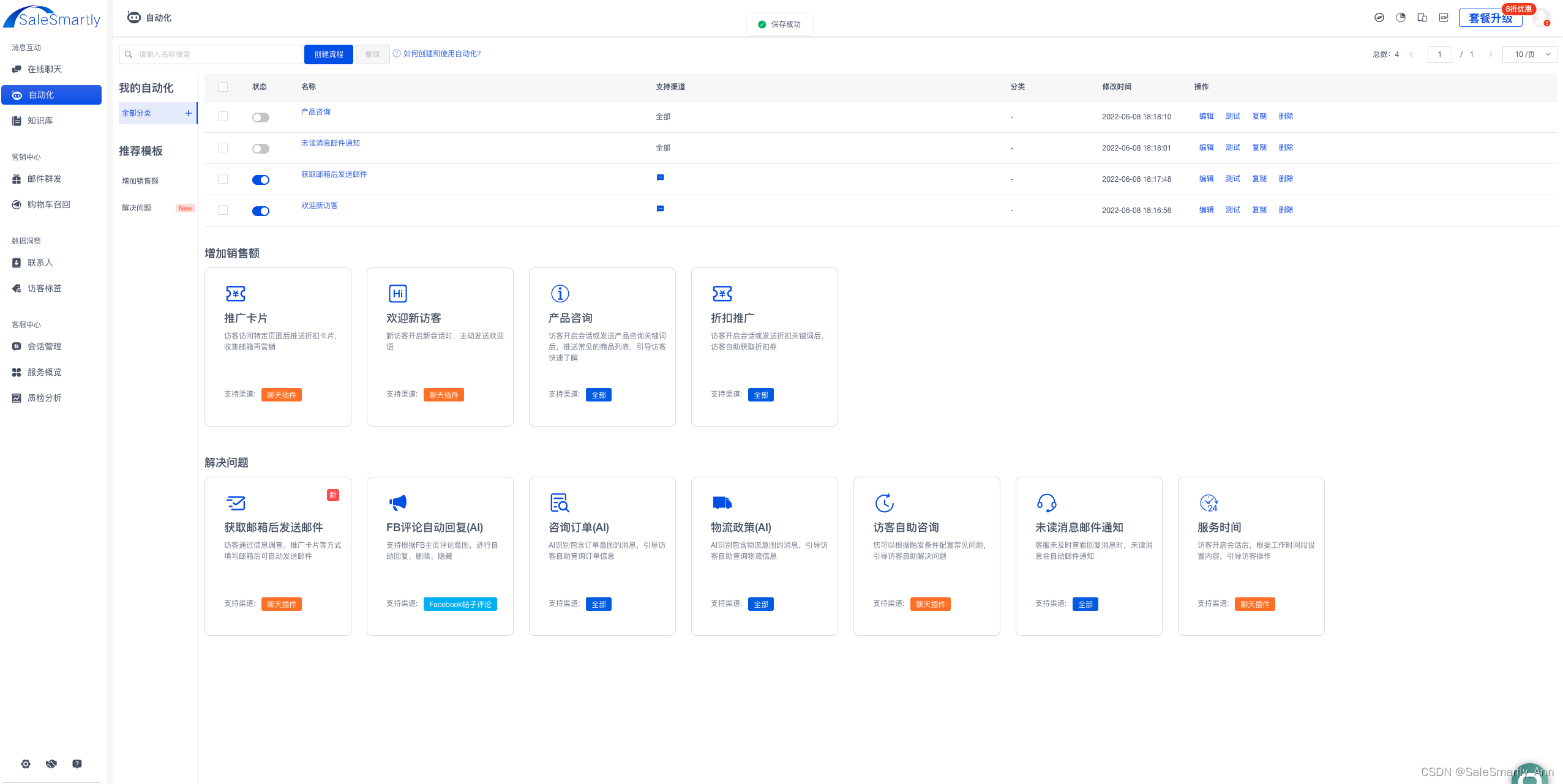
Task: Open the 产品咨询 automation name link
Action: [x=316, y=112]
